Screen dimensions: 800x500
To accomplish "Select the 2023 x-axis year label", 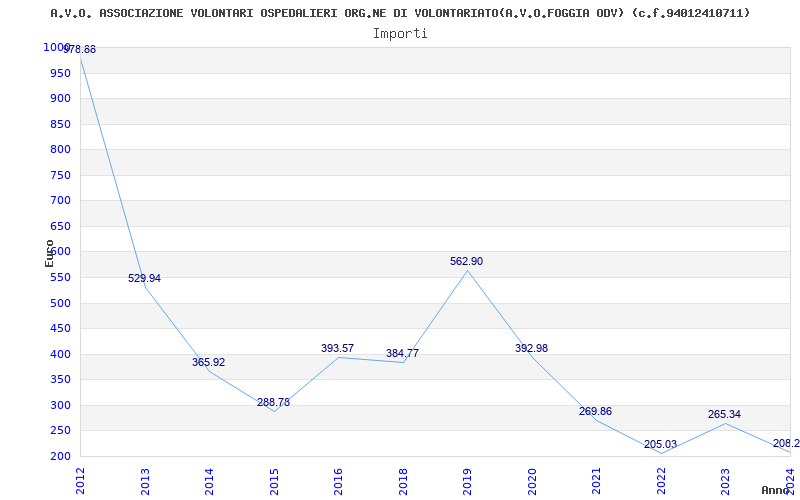I will point(726,481).
